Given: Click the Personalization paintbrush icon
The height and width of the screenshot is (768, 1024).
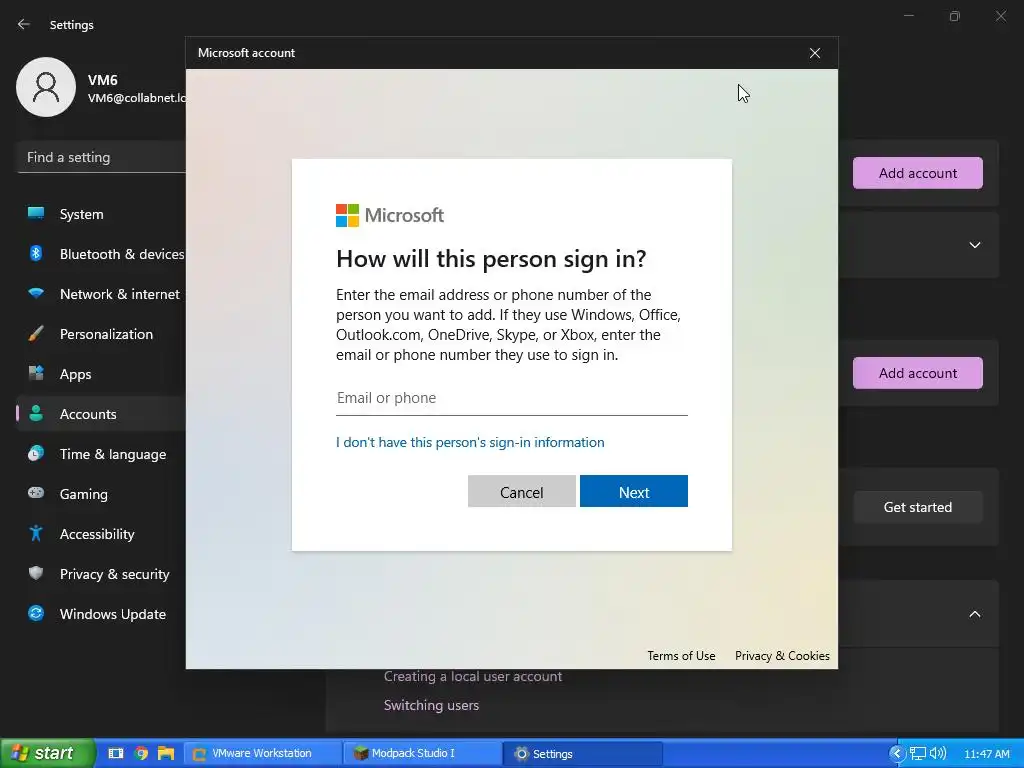Looking at the screenshot, I should tap(36, 334).
